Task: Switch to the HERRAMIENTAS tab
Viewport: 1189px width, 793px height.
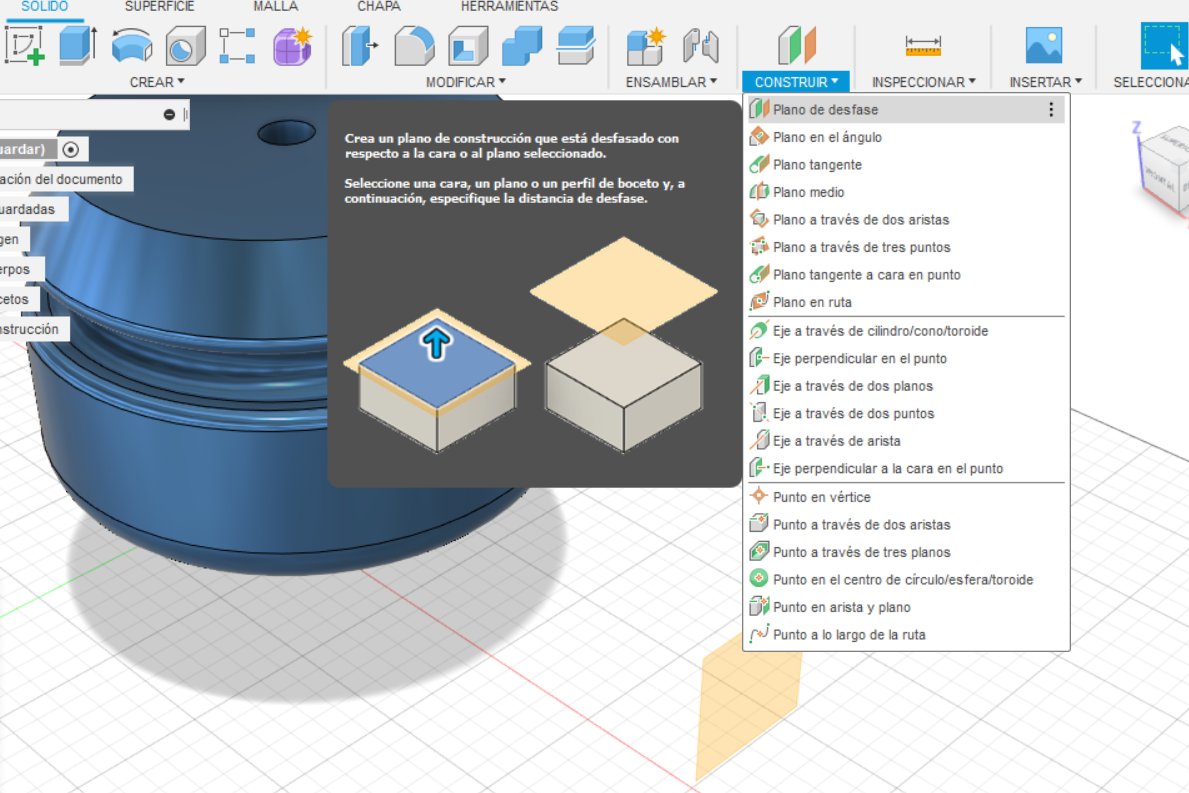Action: (509, 7)
